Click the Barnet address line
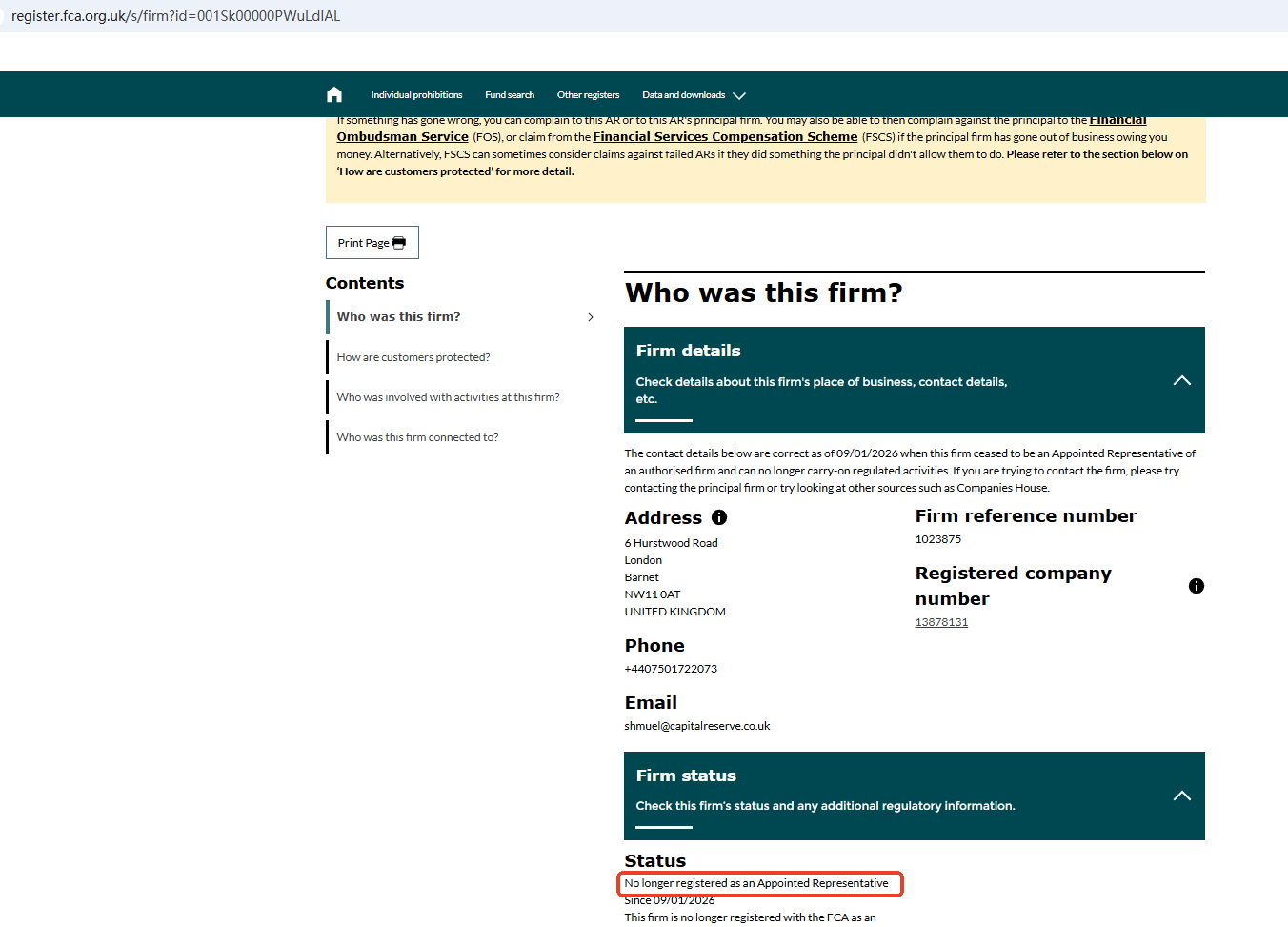The image size is (1288, 927). coord(642,577)
